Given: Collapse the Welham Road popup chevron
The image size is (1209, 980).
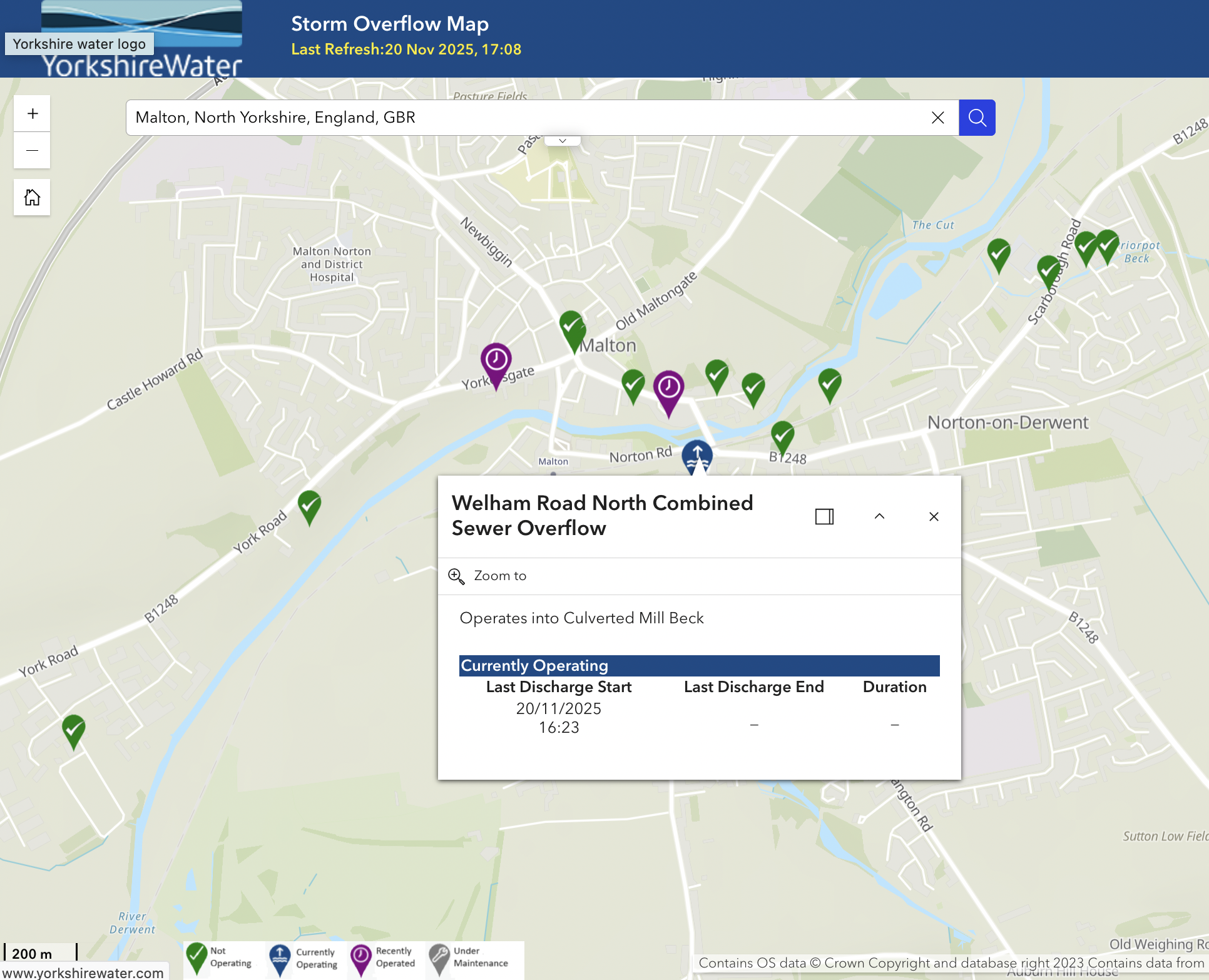Looking at the screenshot, I should (879, 517).
